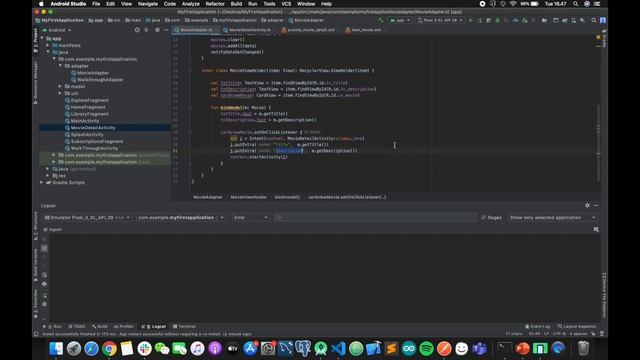640x360 pixels.
Task: Open the VCS menu
Action: point(286,4)
